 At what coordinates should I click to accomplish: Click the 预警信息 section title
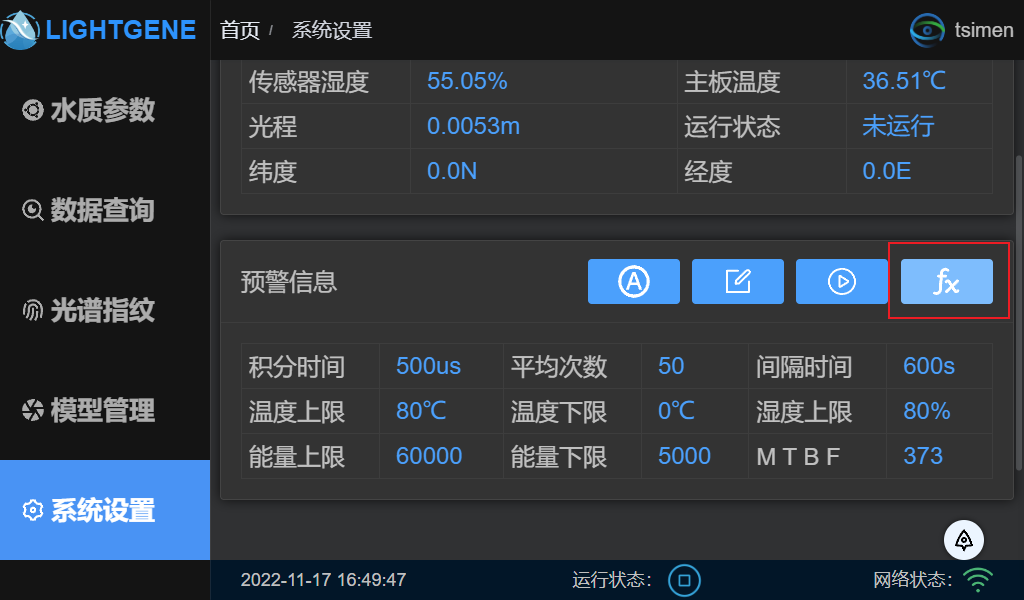point(289,282)
